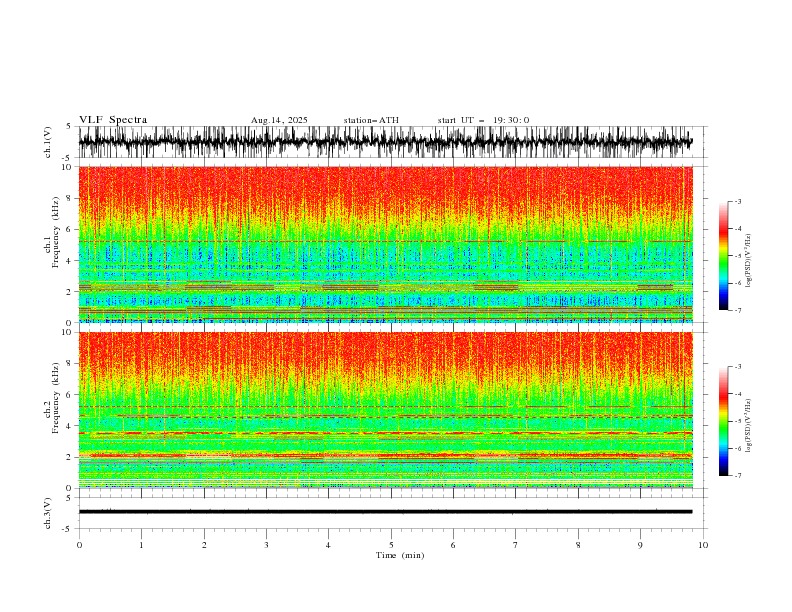This screenshot has width=792, height=612.
Task: Click the lower color scale bar for ch.2
Action: click(723, 421)
